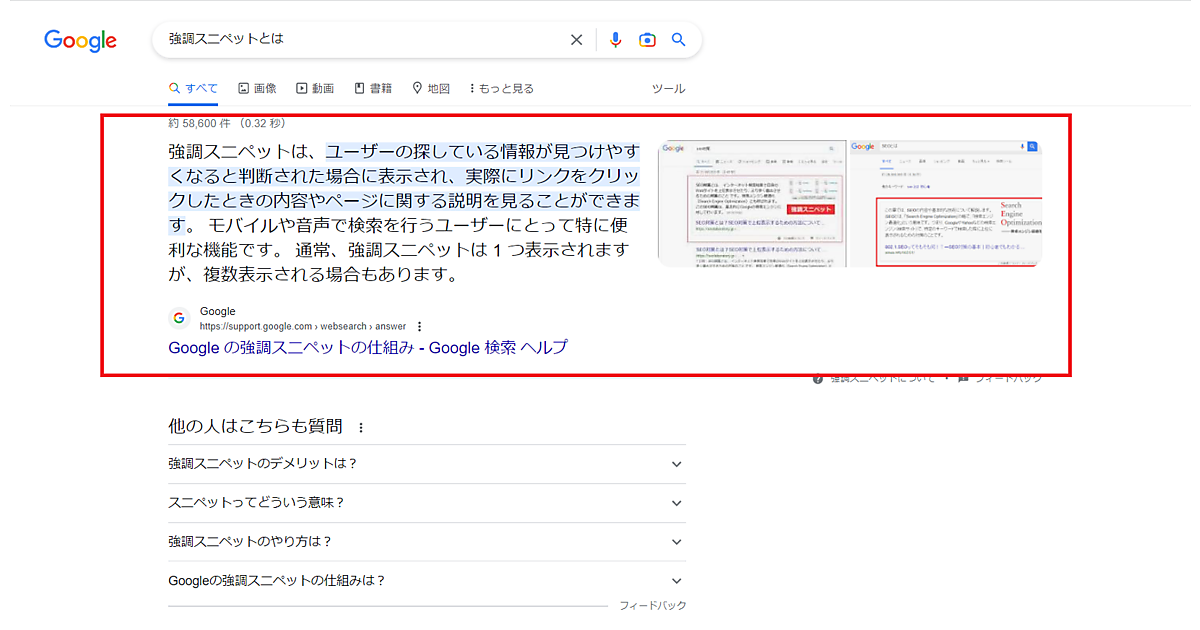Click inside the search input field
This screenshot has height=630, width=1200.
coord(360,40)
